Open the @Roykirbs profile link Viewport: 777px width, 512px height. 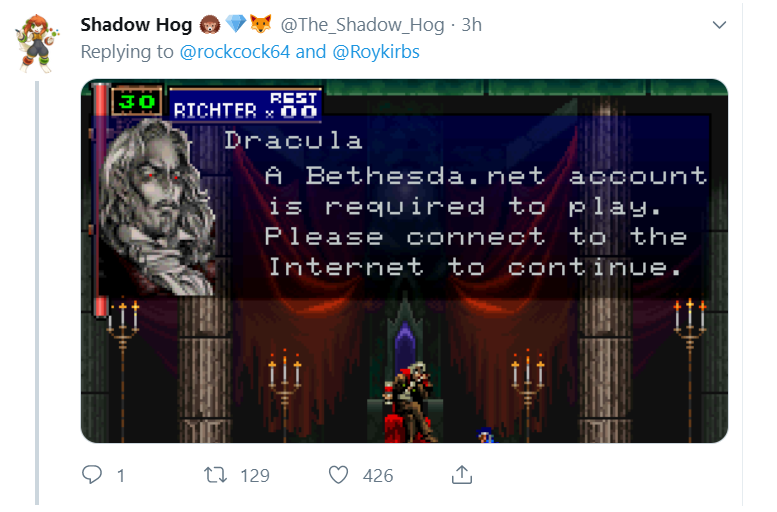(x=376, y=52)
